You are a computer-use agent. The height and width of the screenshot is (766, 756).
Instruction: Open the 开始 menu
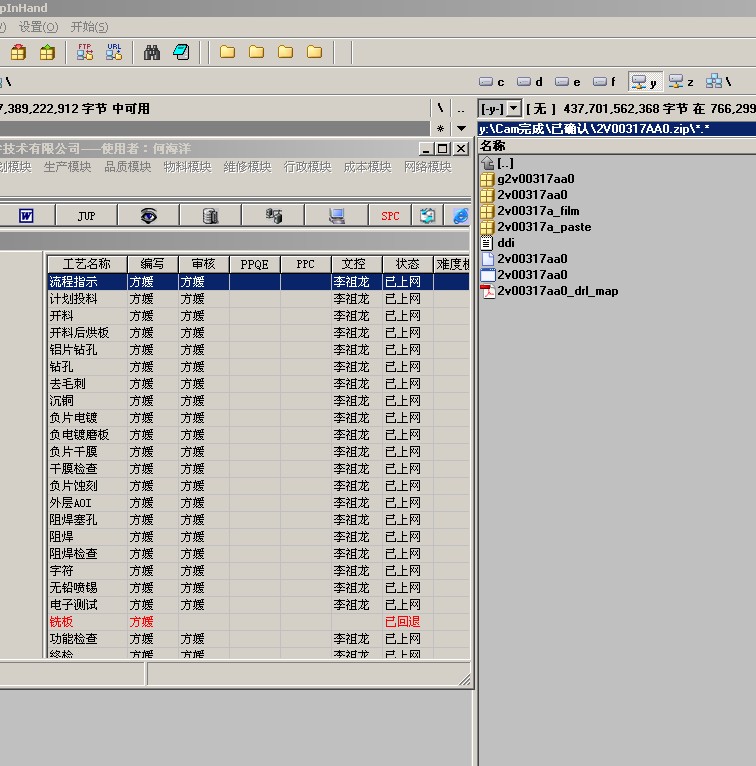89,27
